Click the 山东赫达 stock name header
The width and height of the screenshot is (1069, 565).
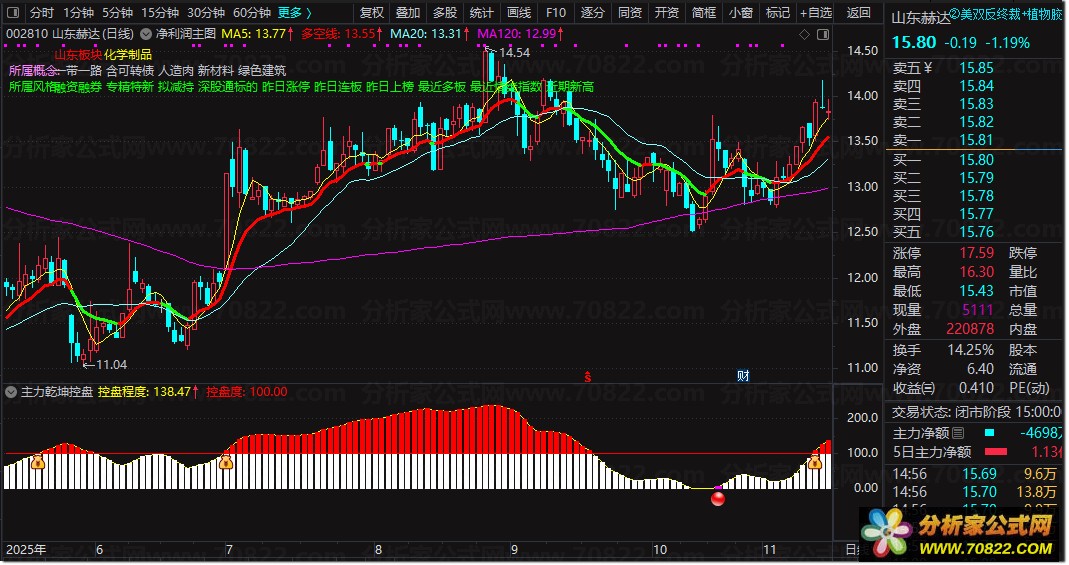point(921,18)
